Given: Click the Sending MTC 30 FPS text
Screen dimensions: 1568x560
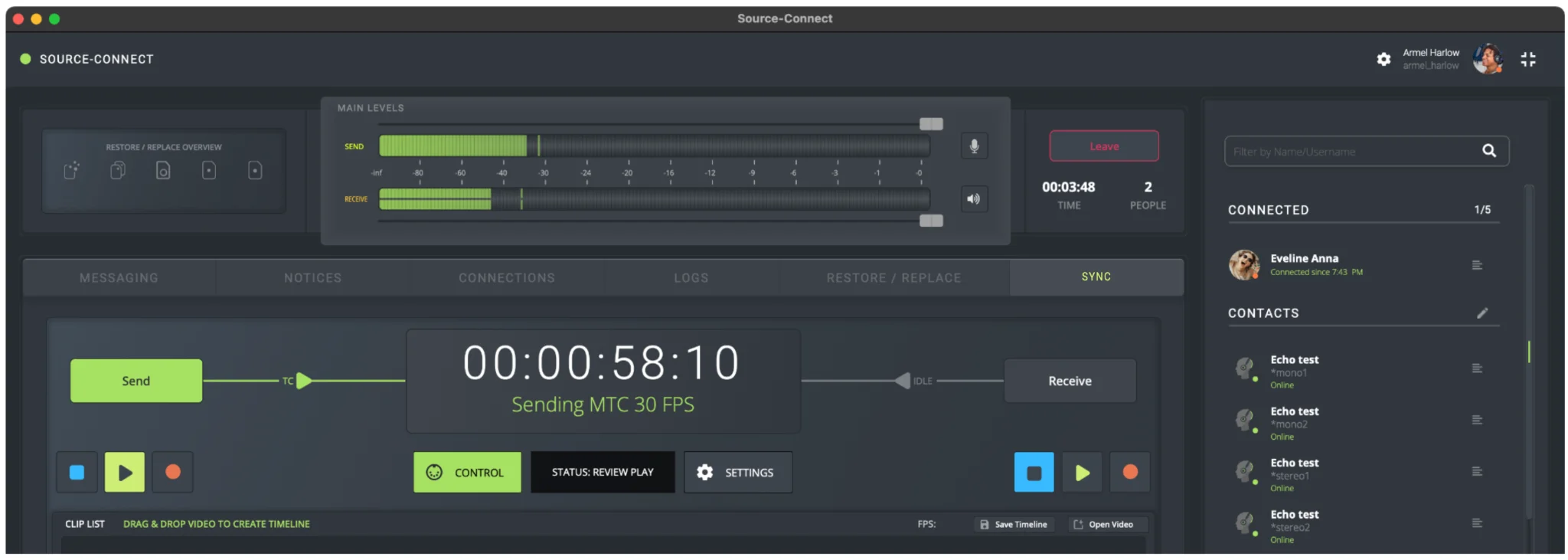Looking at the screenshot, I should click(603, 404).
